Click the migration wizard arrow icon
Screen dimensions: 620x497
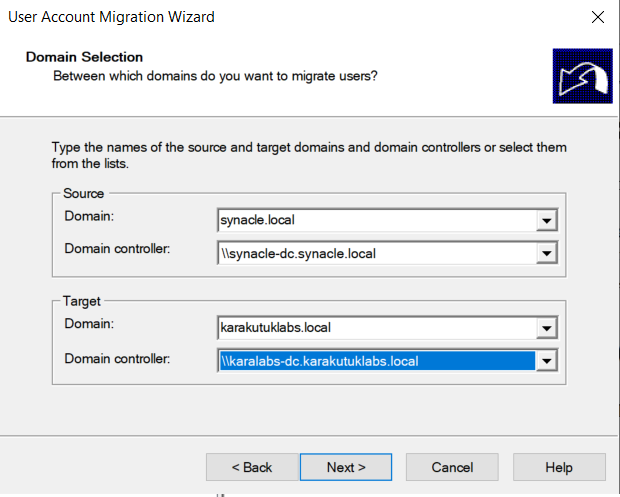pos(582,76)
